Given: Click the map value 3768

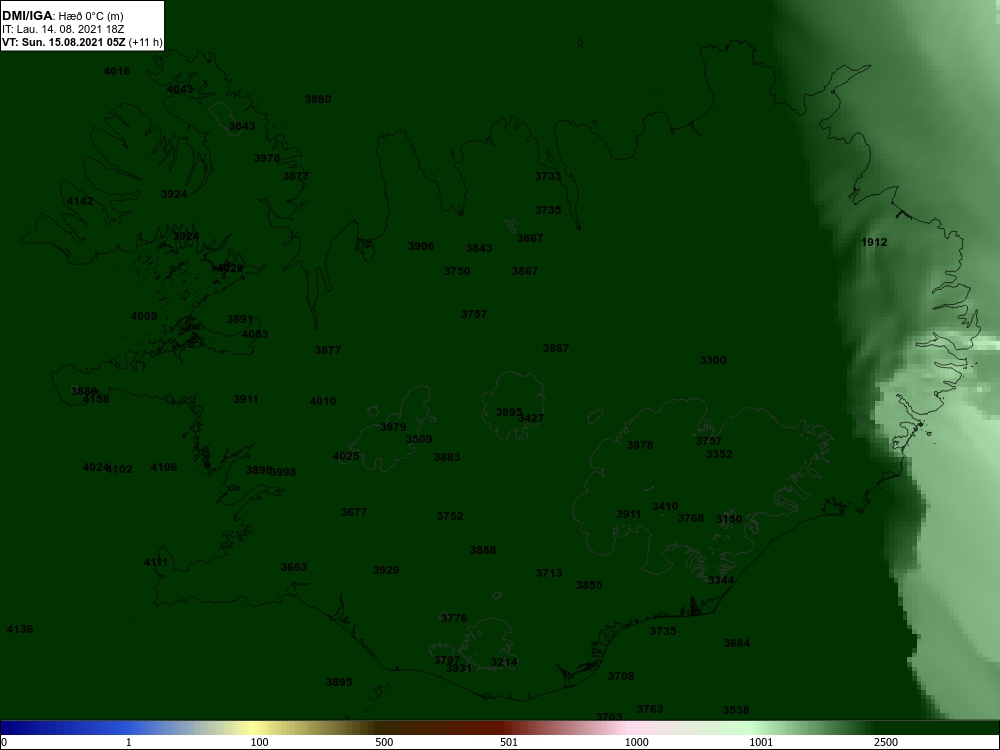Looking at the screenshot, I should (x=691, y=518).
